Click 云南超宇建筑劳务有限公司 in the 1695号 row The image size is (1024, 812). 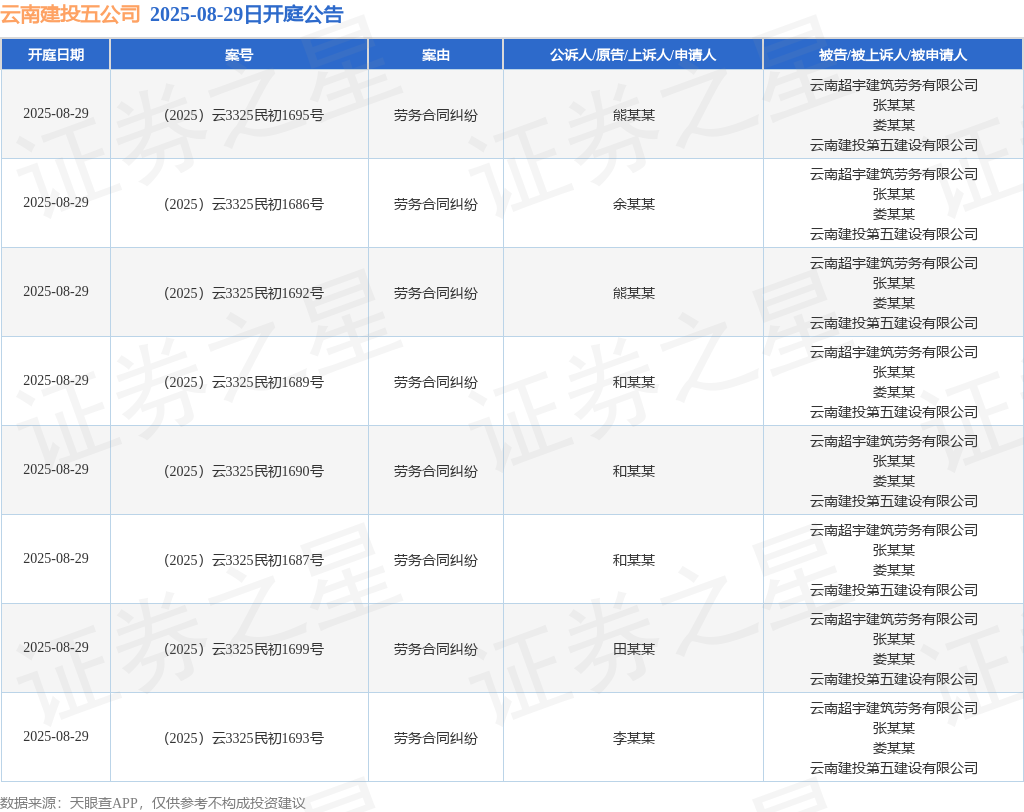893,85
